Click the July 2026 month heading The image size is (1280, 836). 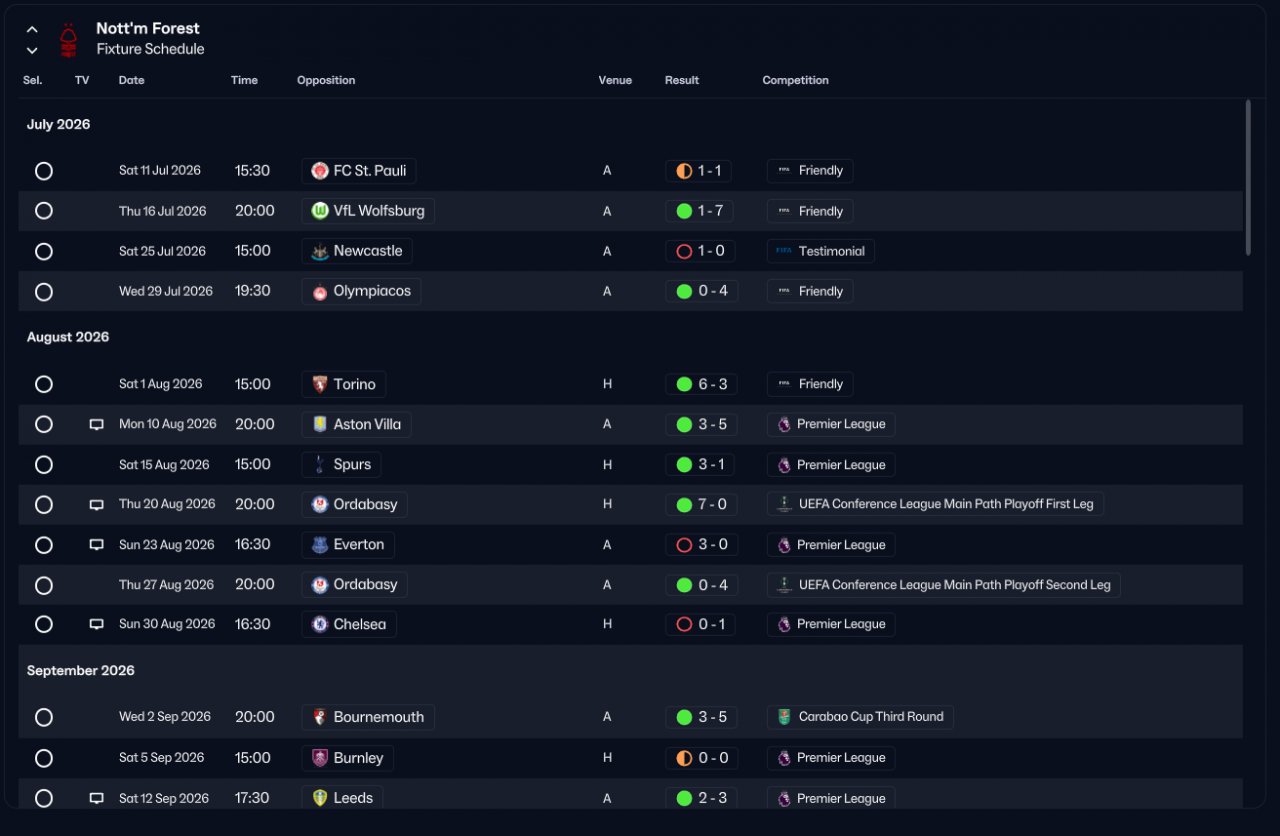(x=58, y=124)
